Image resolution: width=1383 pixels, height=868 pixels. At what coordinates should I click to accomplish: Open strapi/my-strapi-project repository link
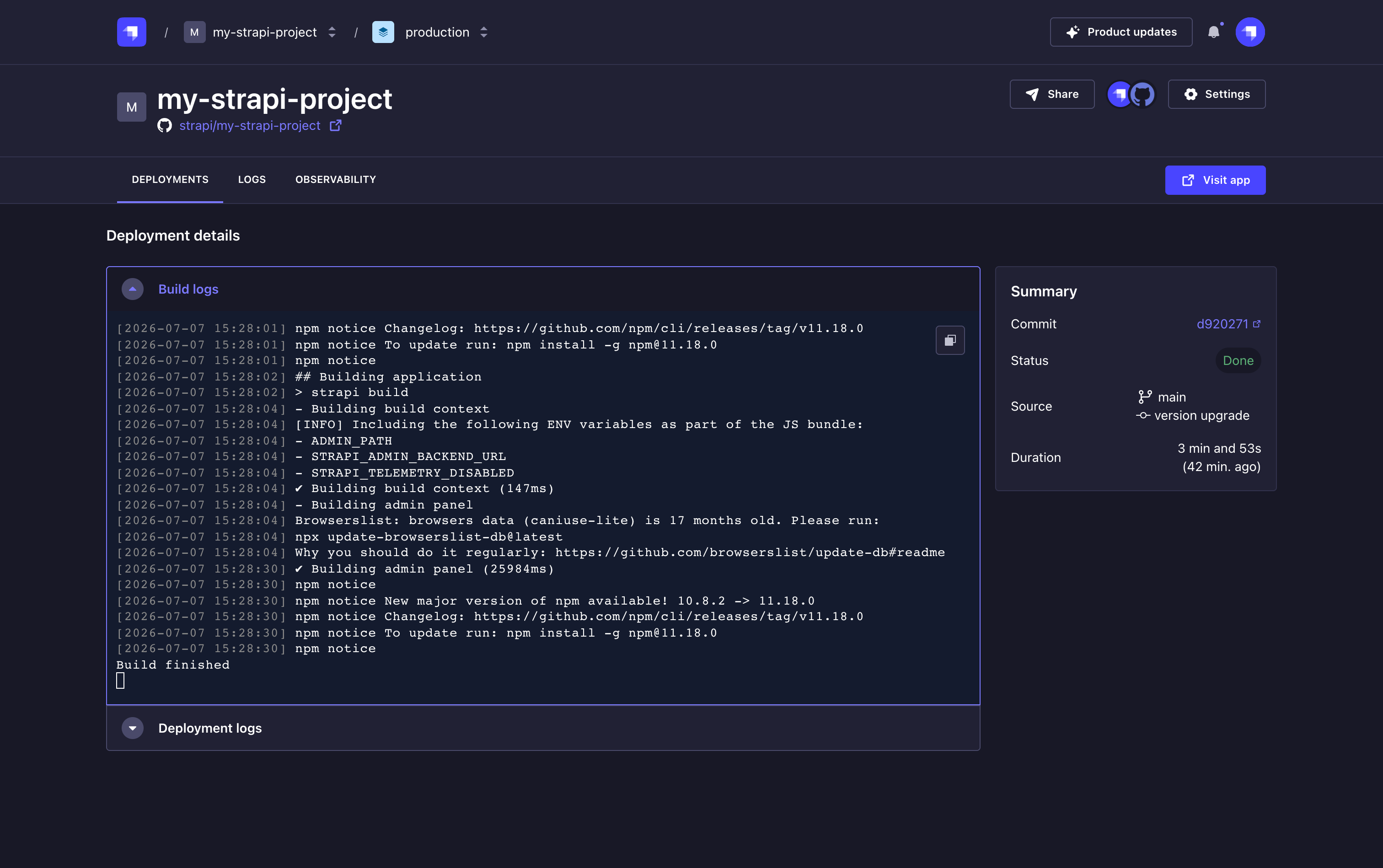click(x=250, y=126)
